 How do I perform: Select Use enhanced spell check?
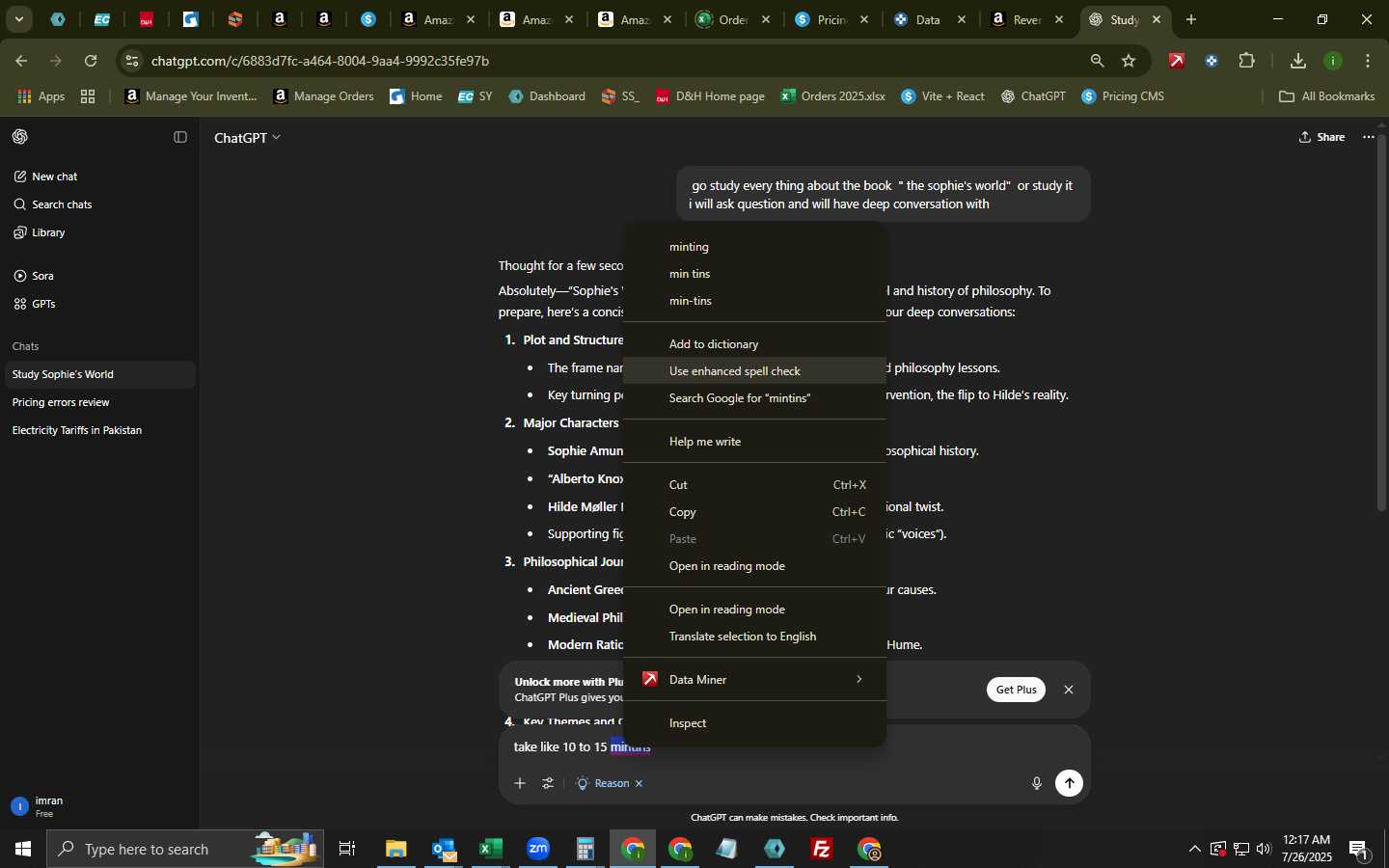[x=754, y=371]
